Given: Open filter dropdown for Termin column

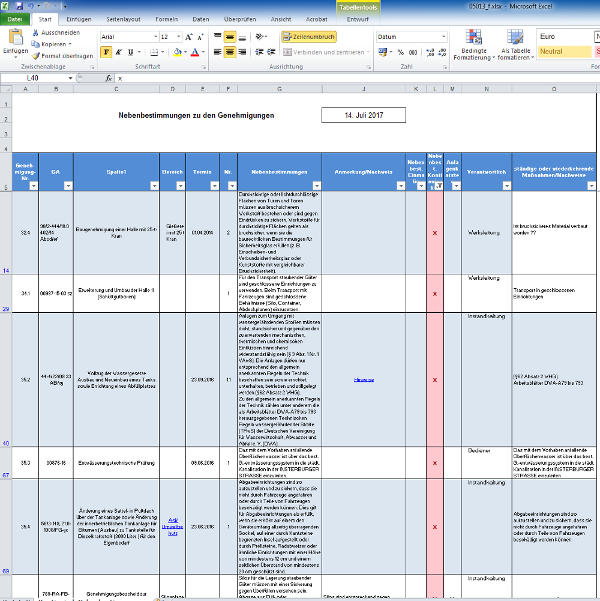Looking at the screenshot, I should point(214,185).
